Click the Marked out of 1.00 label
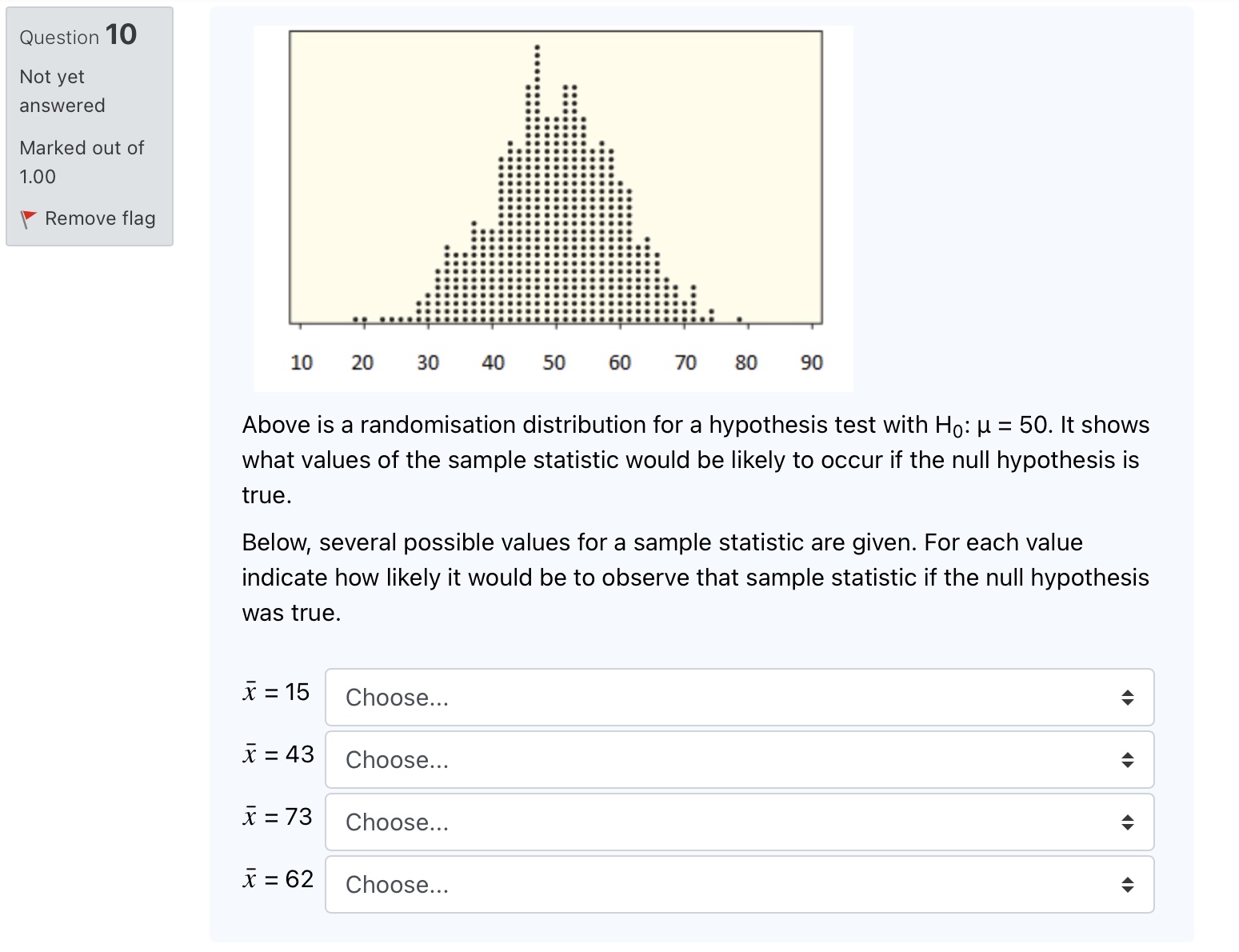 tap(82, 162)
